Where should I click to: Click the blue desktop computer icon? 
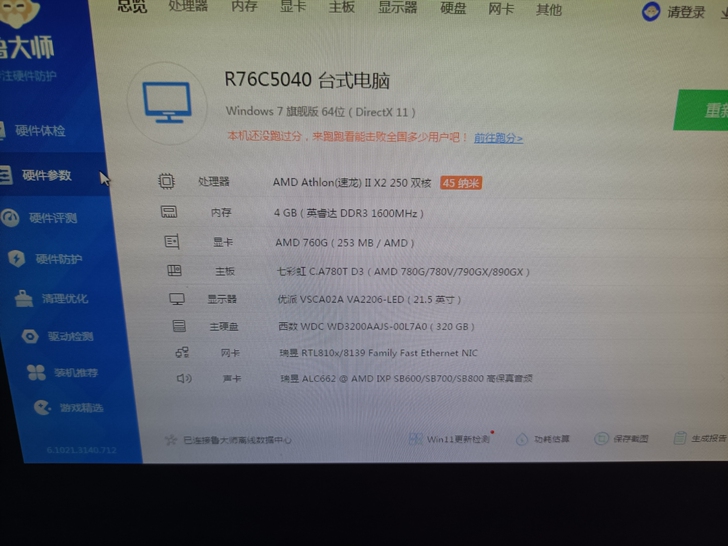pos(167,103)
